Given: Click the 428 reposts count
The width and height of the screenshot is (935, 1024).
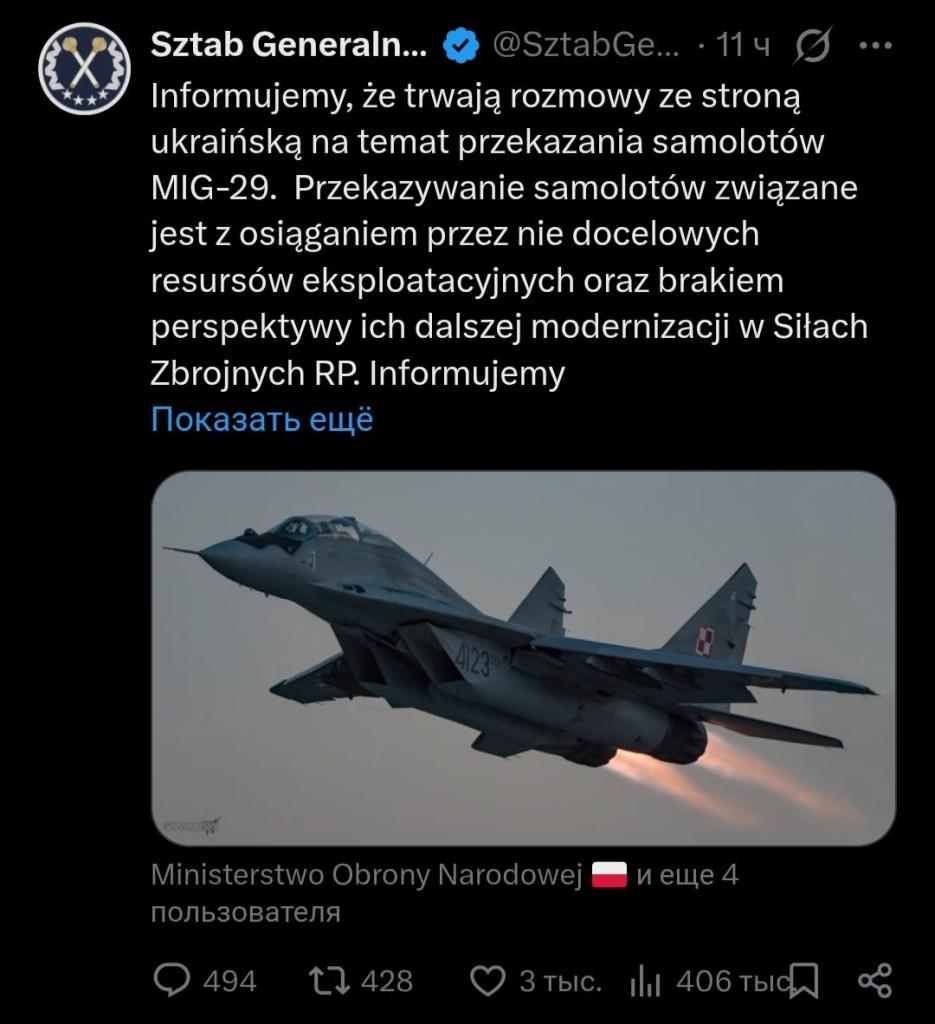Looking at the screenshot, I should (386, 982).
